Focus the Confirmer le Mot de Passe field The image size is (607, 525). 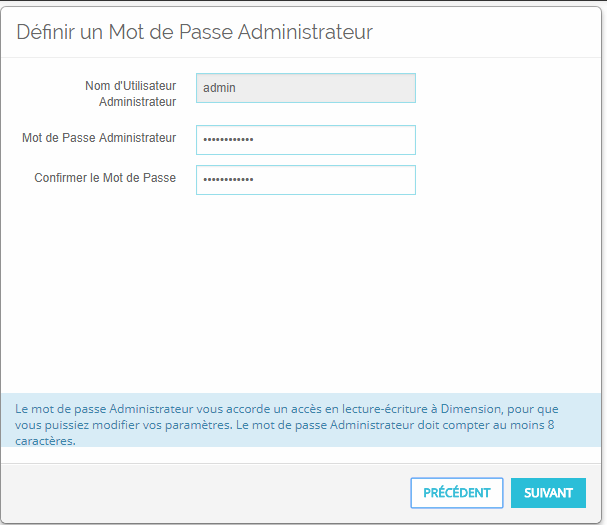click(306, 180)
